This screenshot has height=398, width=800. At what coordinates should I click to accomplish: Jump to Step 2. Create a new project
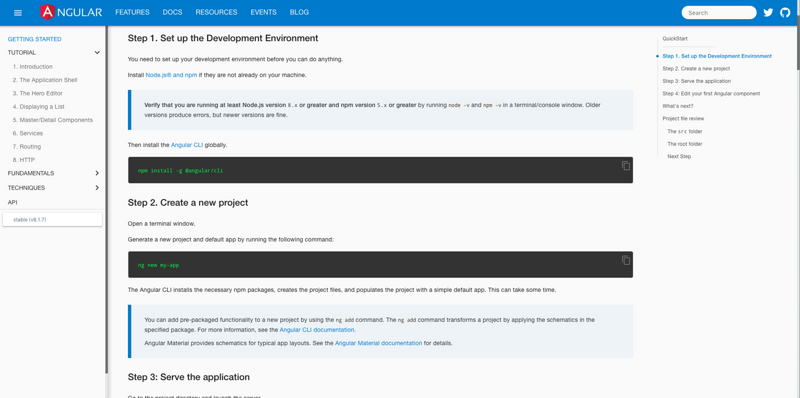[x=696, y=68]
